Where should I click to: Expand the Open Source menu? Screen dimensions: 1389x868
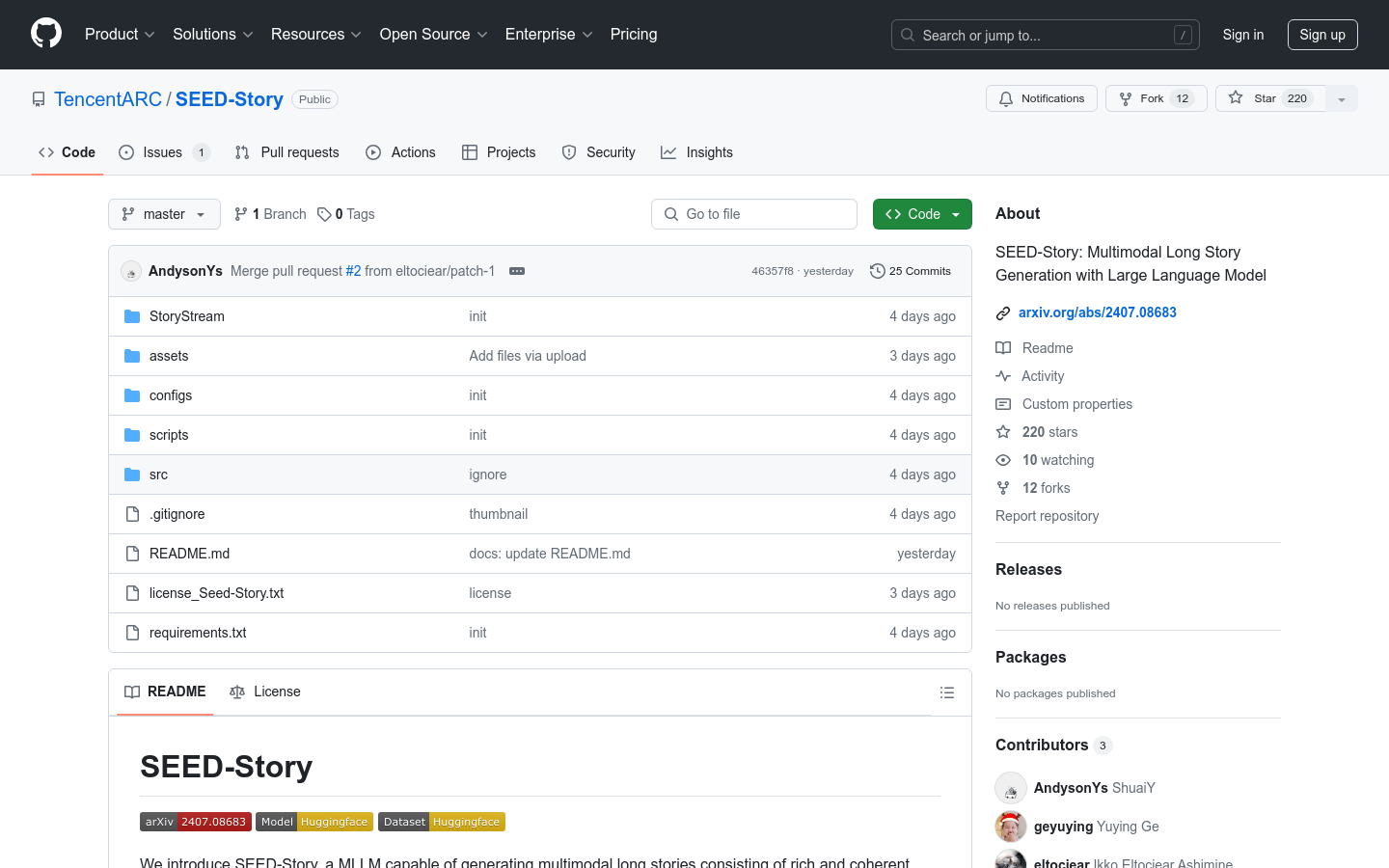[x=434, y=34]
